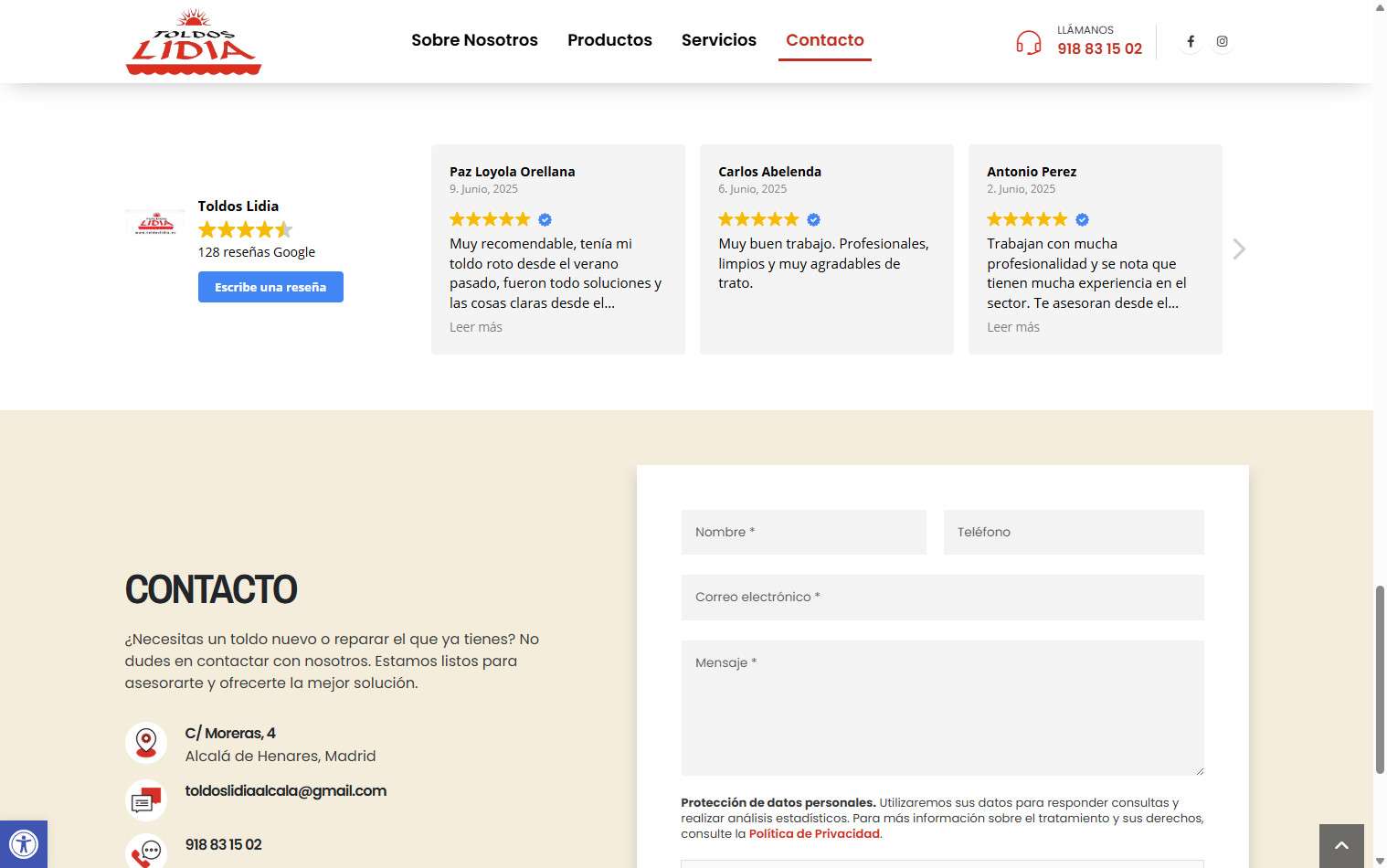Open the Facebook icon link
The image size is (1387, 868).
click(1190, 41)
